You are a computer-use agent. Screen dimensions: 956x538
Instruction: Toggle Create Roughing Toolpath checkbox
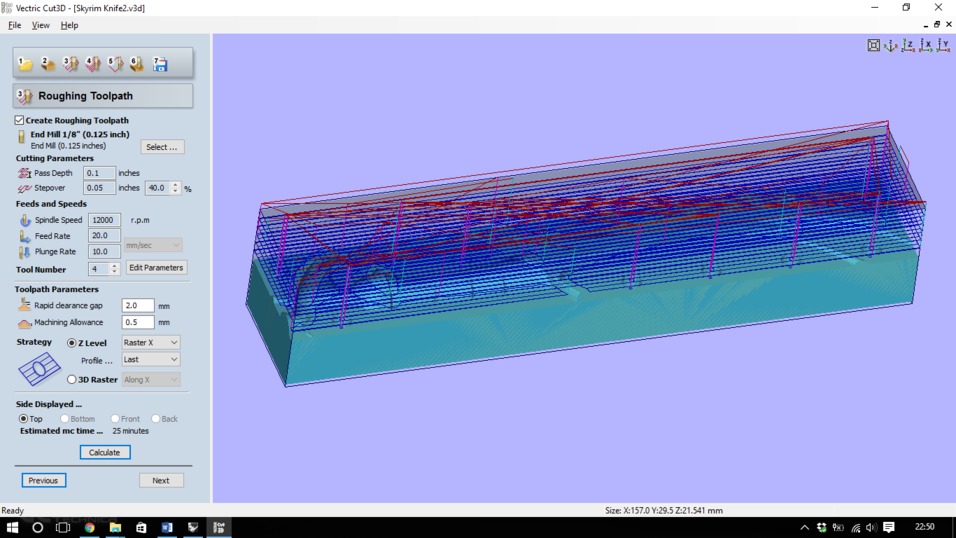(x=20, y=120)
